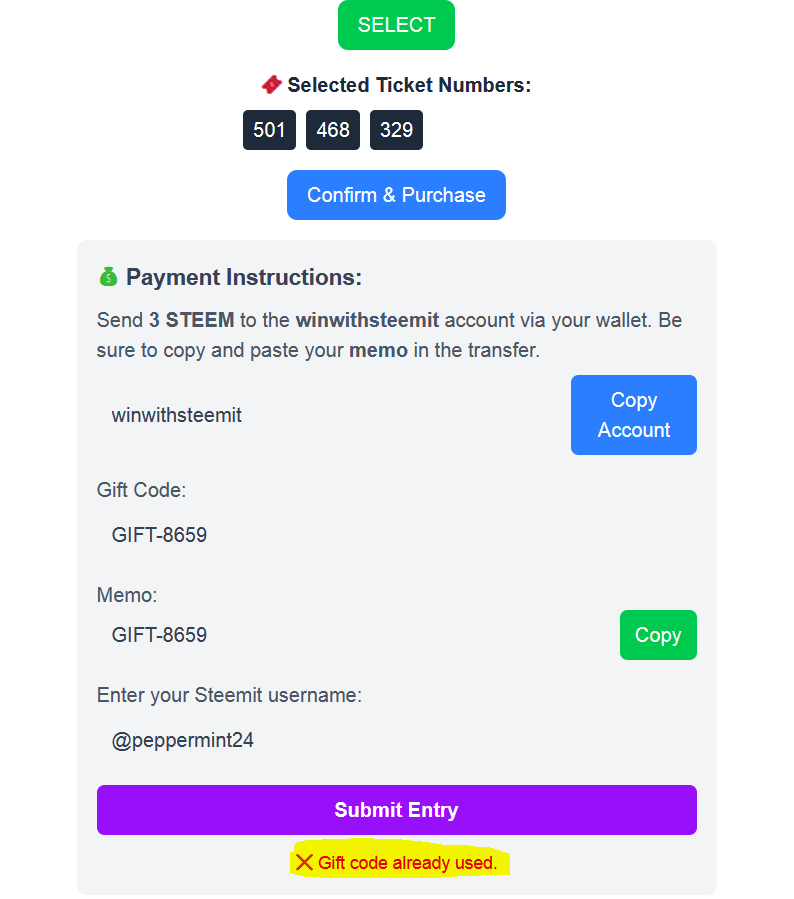Click the green SELECT button
This screenshot has width=794, height=899.
396,25
